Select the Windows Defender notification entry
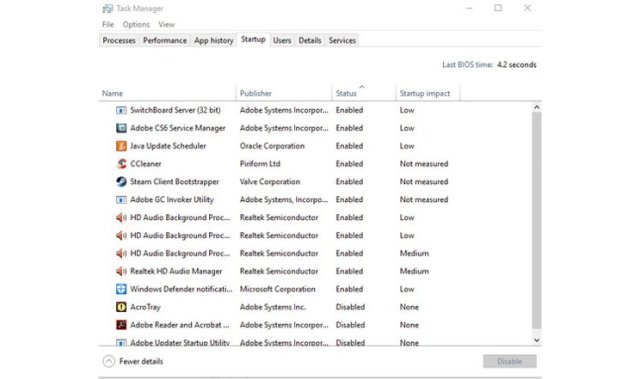 click(181, 289)
